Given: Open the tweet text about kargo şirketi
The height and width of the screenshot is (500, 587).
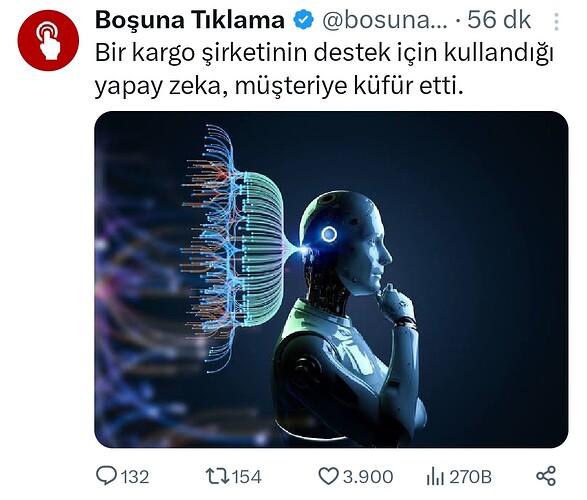Looking at the screenshot, I should pyautogui.click(x=324, y=70).
